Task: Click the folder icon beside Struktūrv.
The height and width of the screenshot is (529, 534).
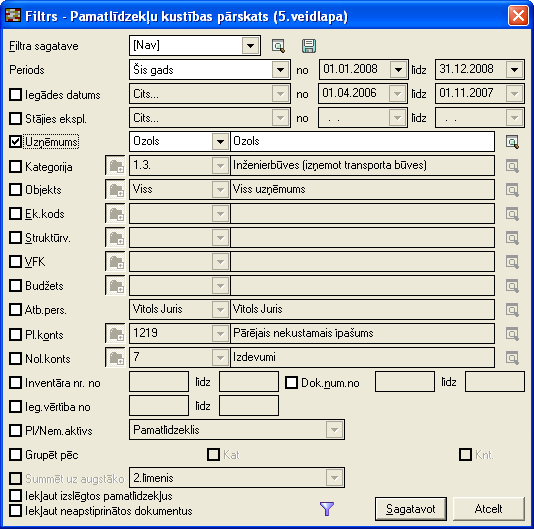Action: pos(115,238)
